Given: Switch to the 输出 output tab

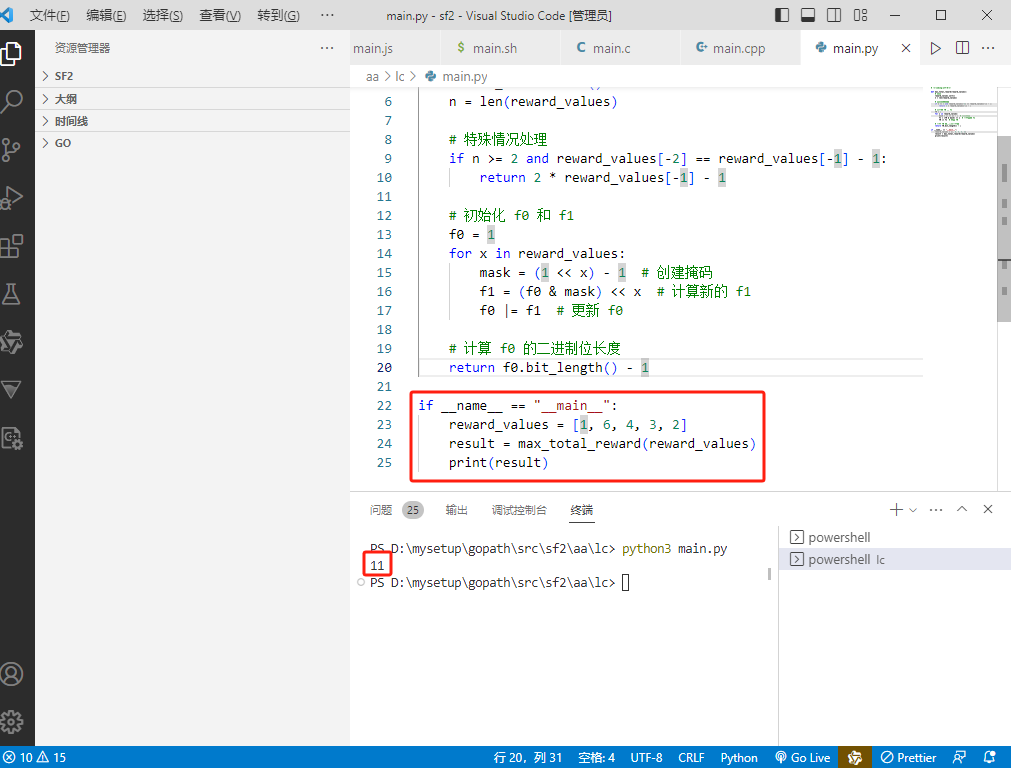Looking at the screenshot, I should click(456, 510).
